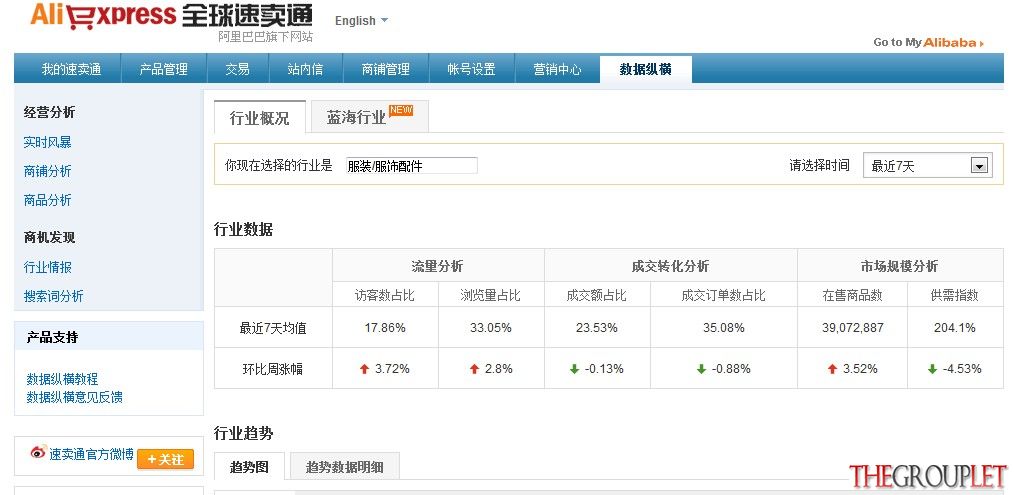This screenshot has height=495, width=1014.
Task: Click red up arrow beside 2.8%
Action: [x=474, y=369]
